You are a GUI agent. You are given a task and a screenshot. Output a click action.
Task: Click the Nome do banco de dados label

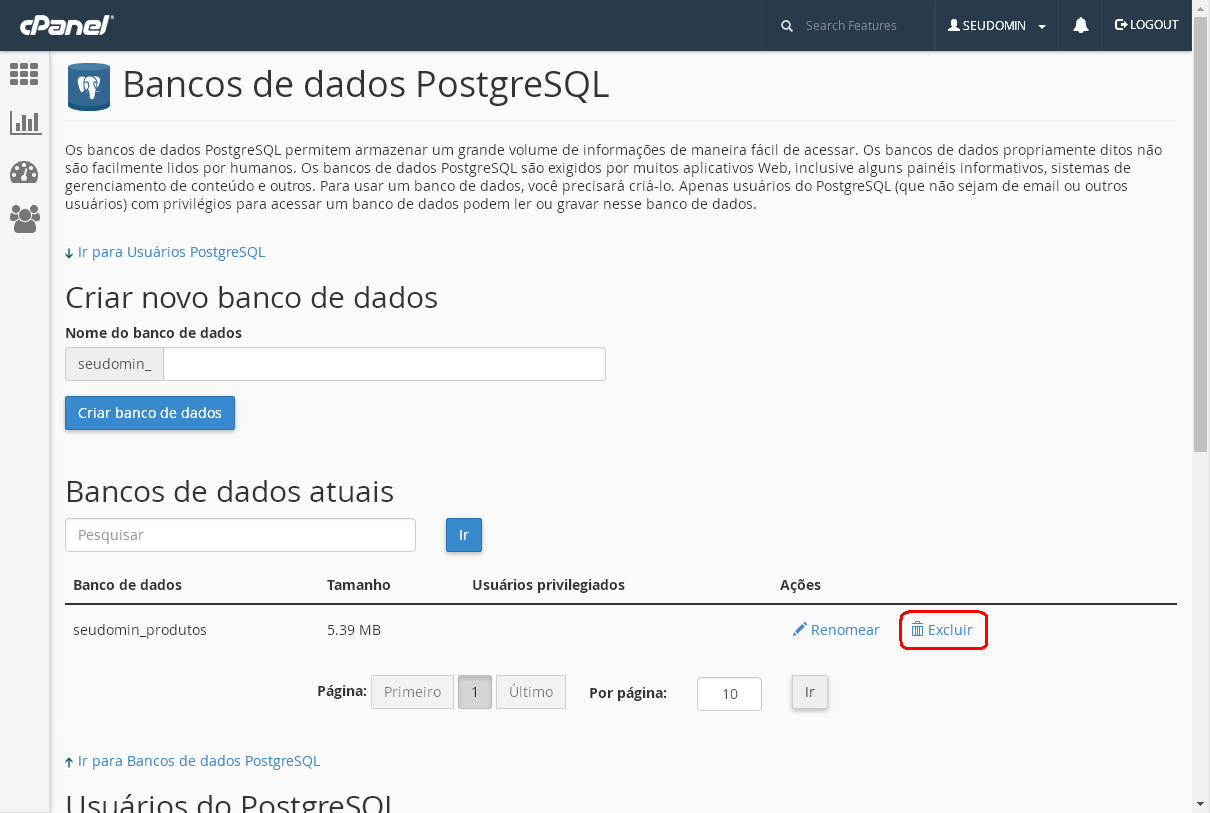[153, 333]
